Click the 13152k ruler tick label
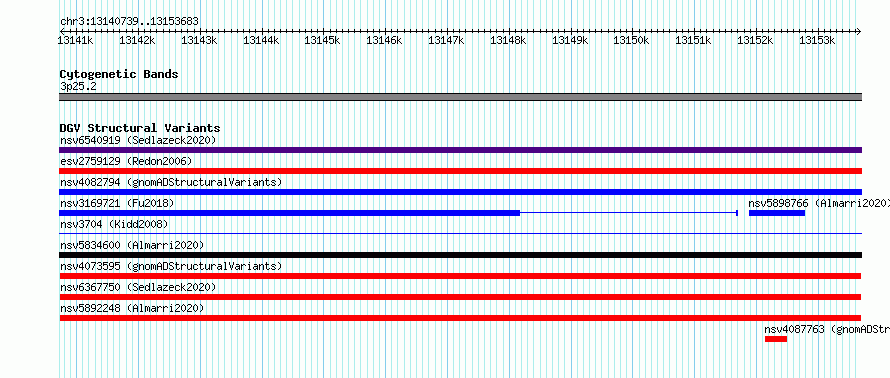890x378 pixels. point(754,40)
